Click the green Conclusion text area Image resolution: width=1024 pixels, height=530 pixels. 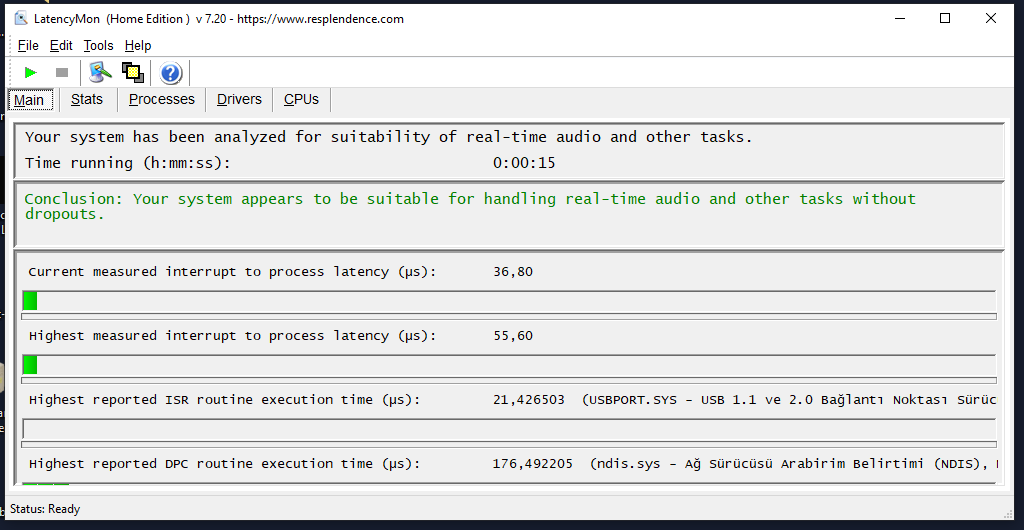(470, 206)
